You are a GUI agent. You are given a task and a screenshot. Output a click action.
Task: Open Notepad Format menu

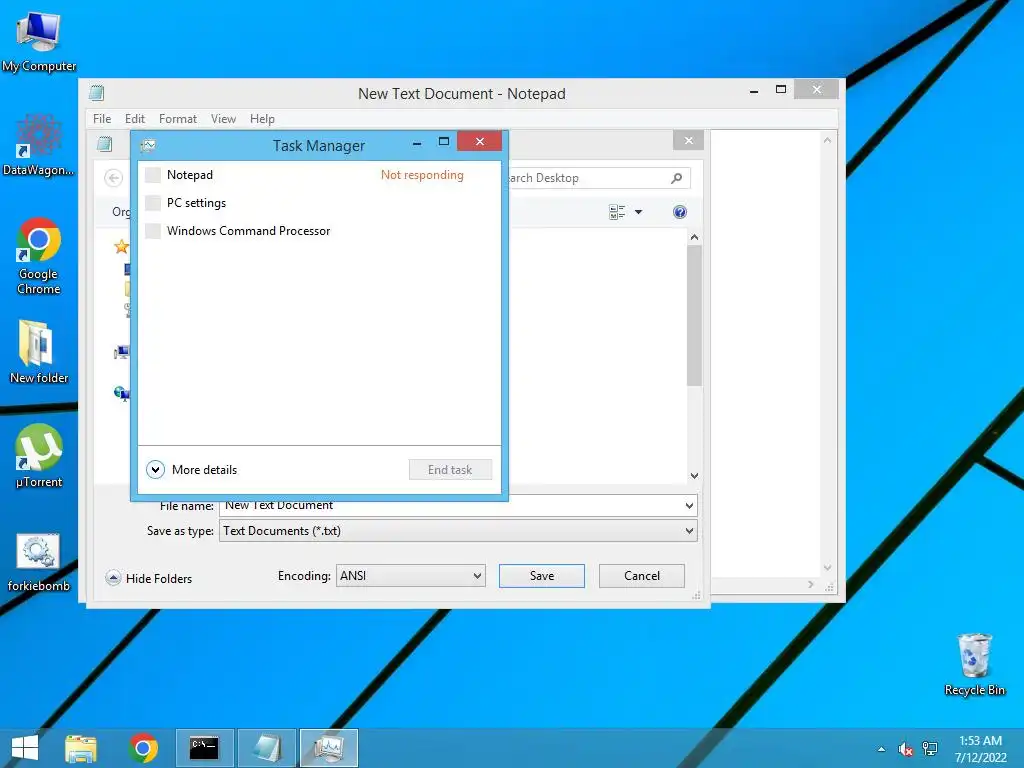tap(178, 119)
